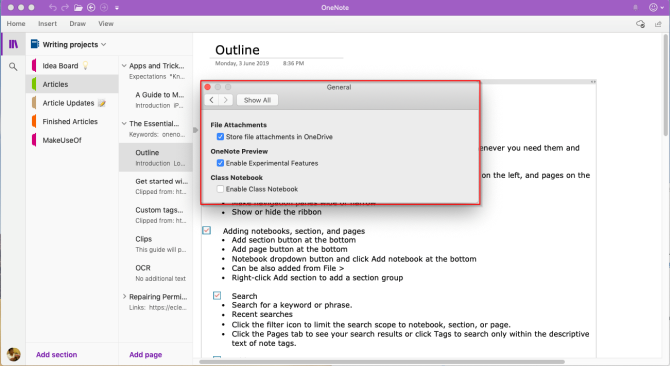670x366 pixels.
Task: Select the MakeUseOf section
Action: pyautogui.click(x=72, y=140)
